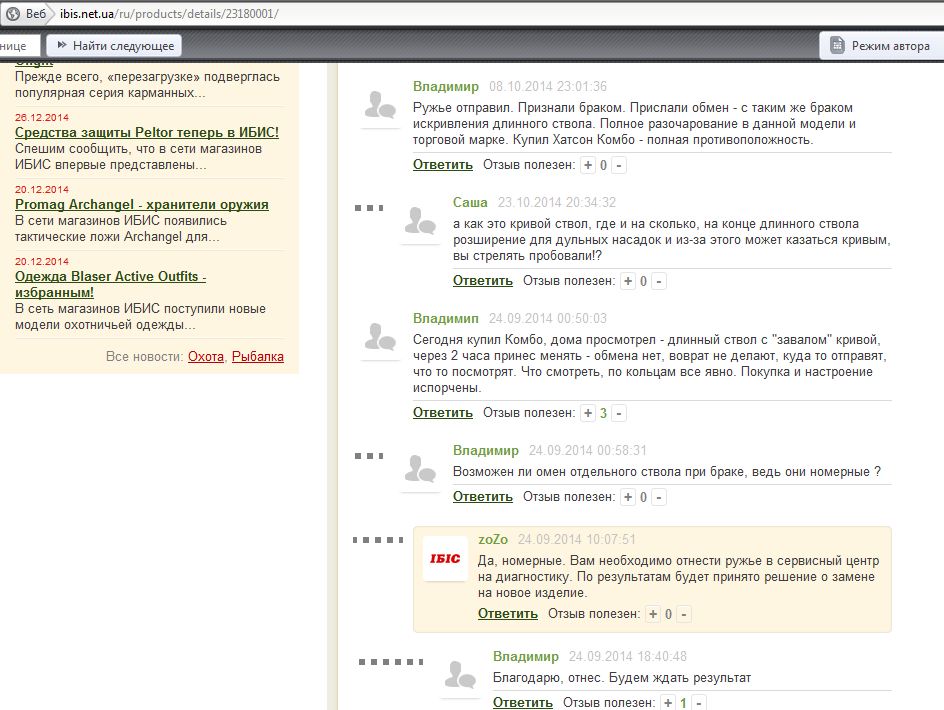Reply to Саша's comment via 'Ответить'
944x710 pixels.
coord(482,281)
